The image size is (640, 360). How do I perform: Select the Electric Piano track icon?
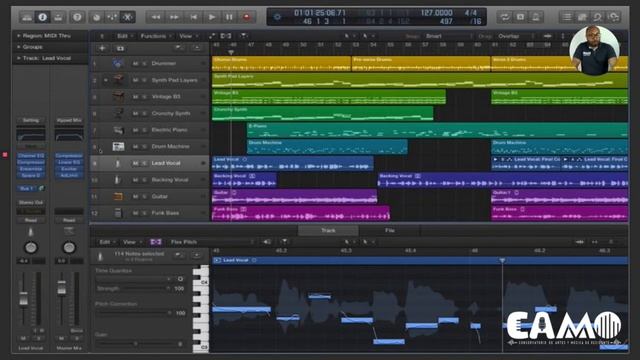(118, 130)
